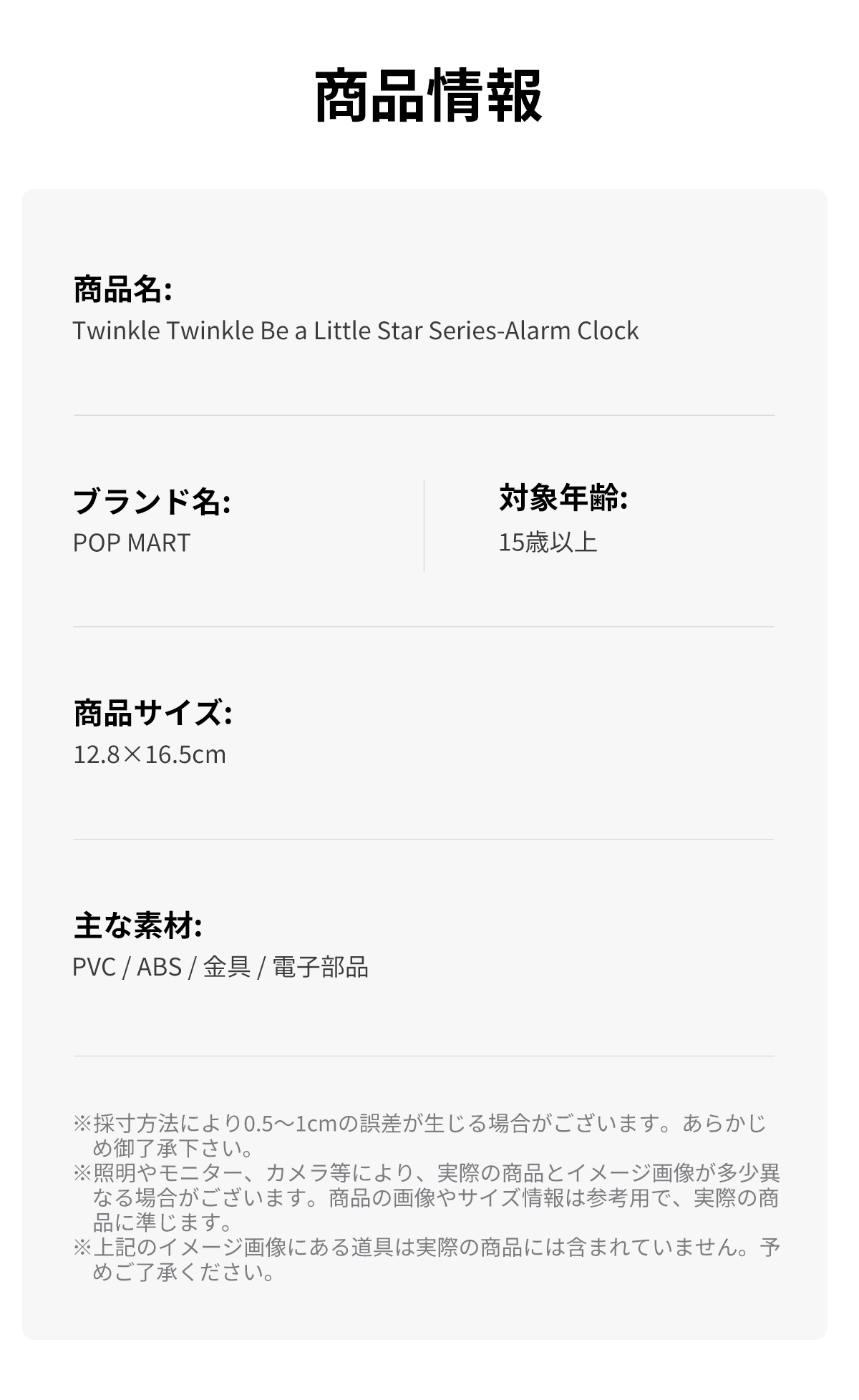Image resolution: width=859 pixels, height=1400 pixels.
Task: Click the POP MART brand text
Action: 132,543
